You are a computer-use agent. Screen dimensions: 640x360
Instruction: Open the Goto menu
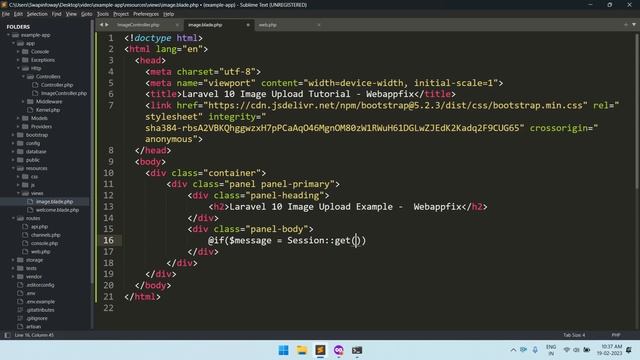click(x=87, y=14)
